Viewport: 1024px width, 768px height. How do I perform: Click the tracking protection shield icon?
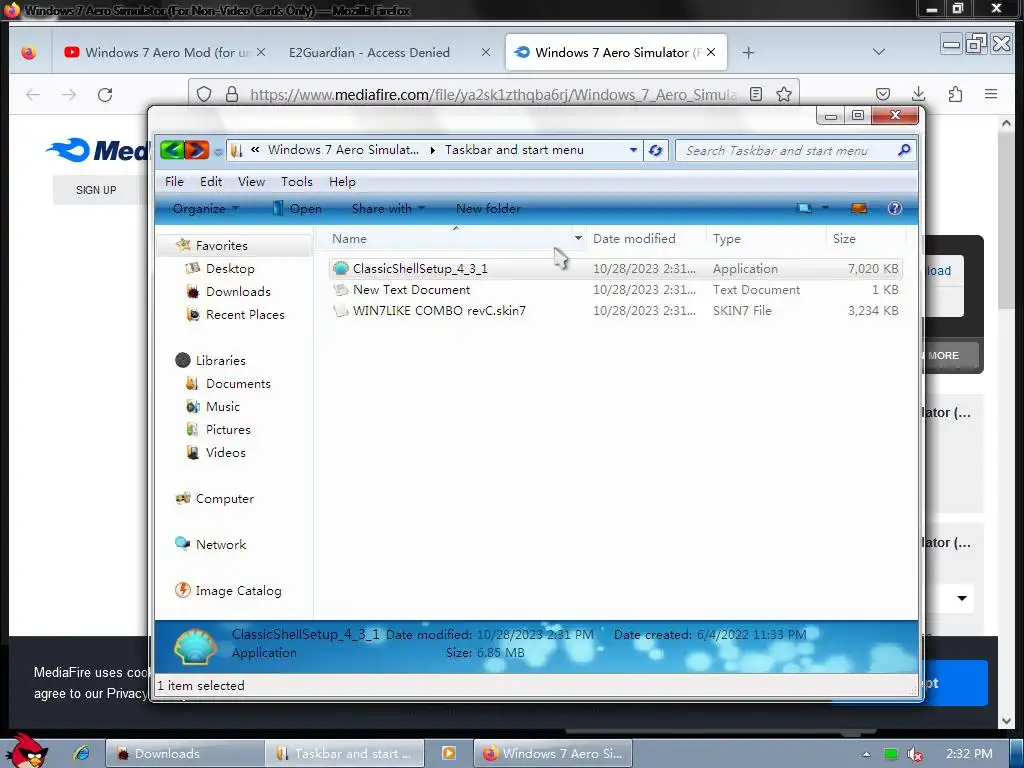pyautogui.click(x=204, y=94)
